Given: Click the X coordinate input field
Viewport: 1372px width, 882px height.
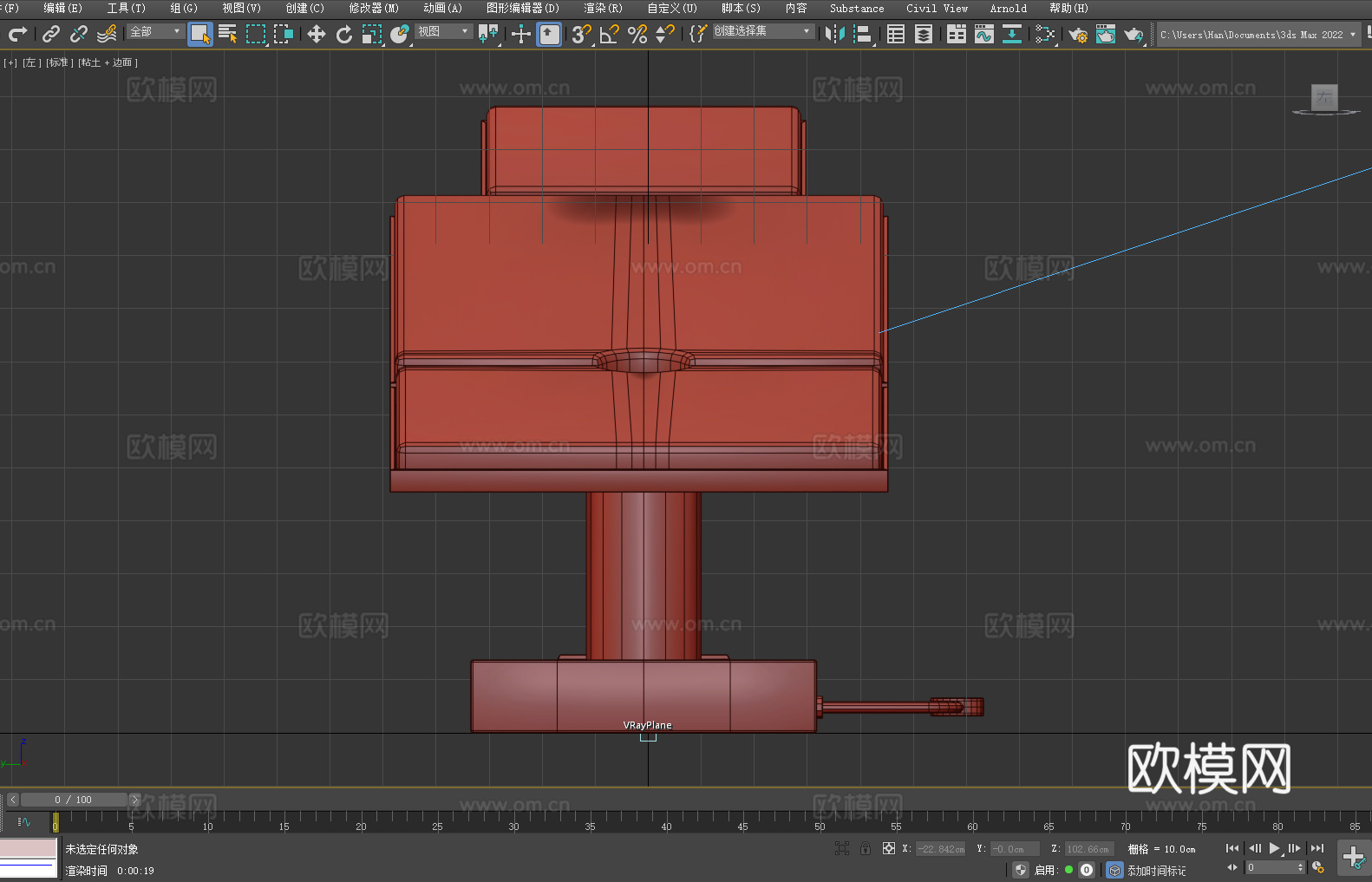Looking at the screenshot, I should tap(940, 849).
